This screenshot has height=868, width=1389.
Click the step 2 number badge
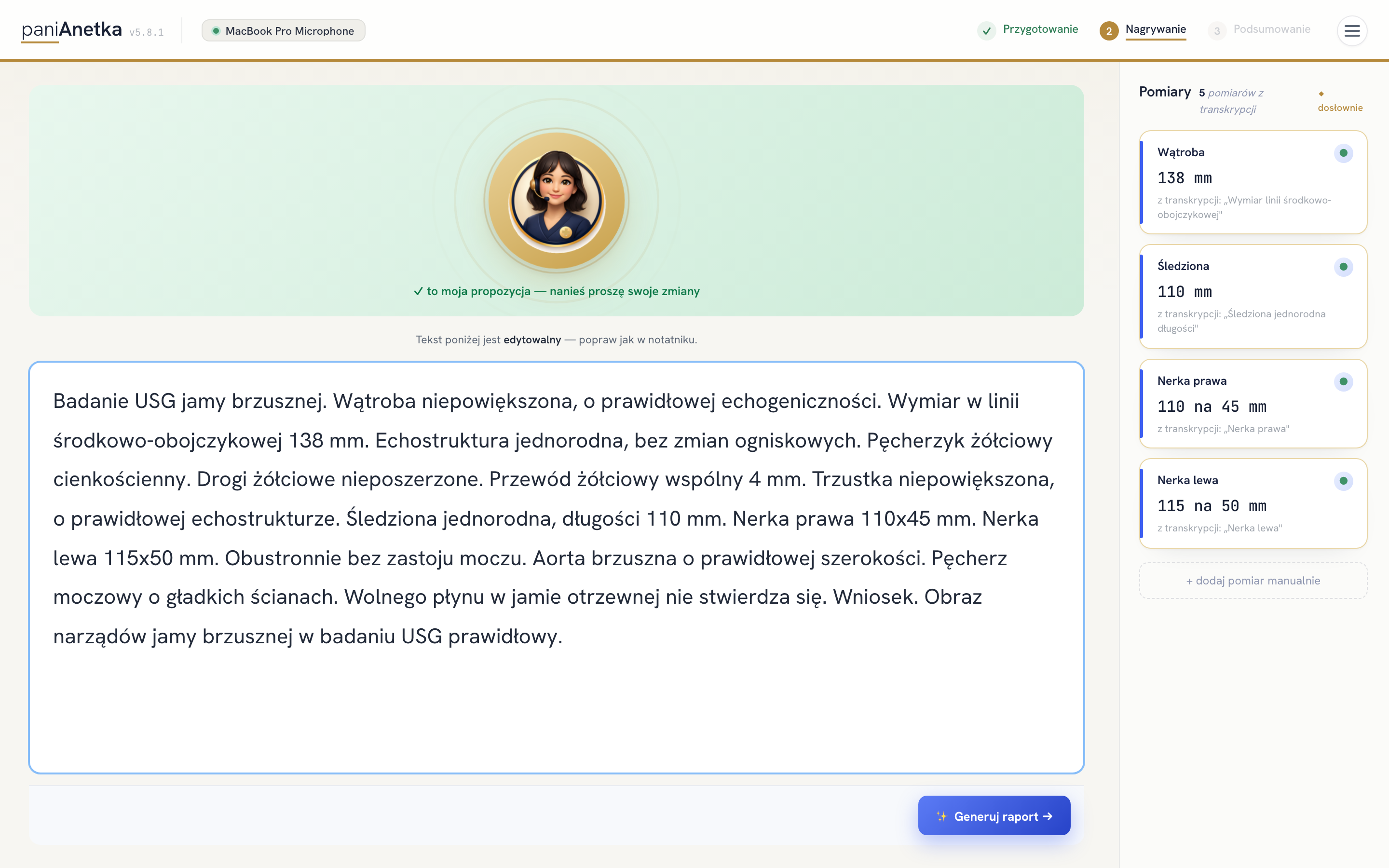[x=1109, y=31]
